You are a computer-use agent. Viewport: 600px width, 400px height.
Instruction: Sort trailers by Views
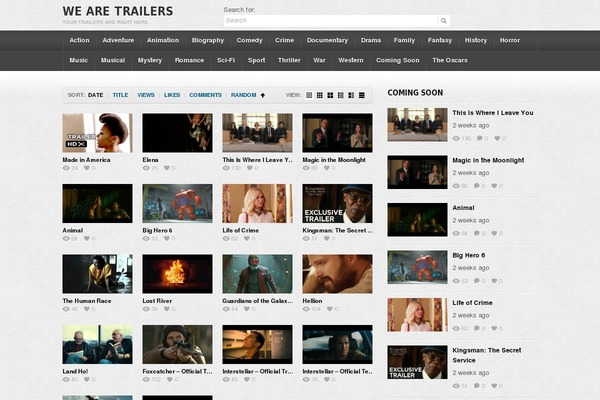[146, 95]
